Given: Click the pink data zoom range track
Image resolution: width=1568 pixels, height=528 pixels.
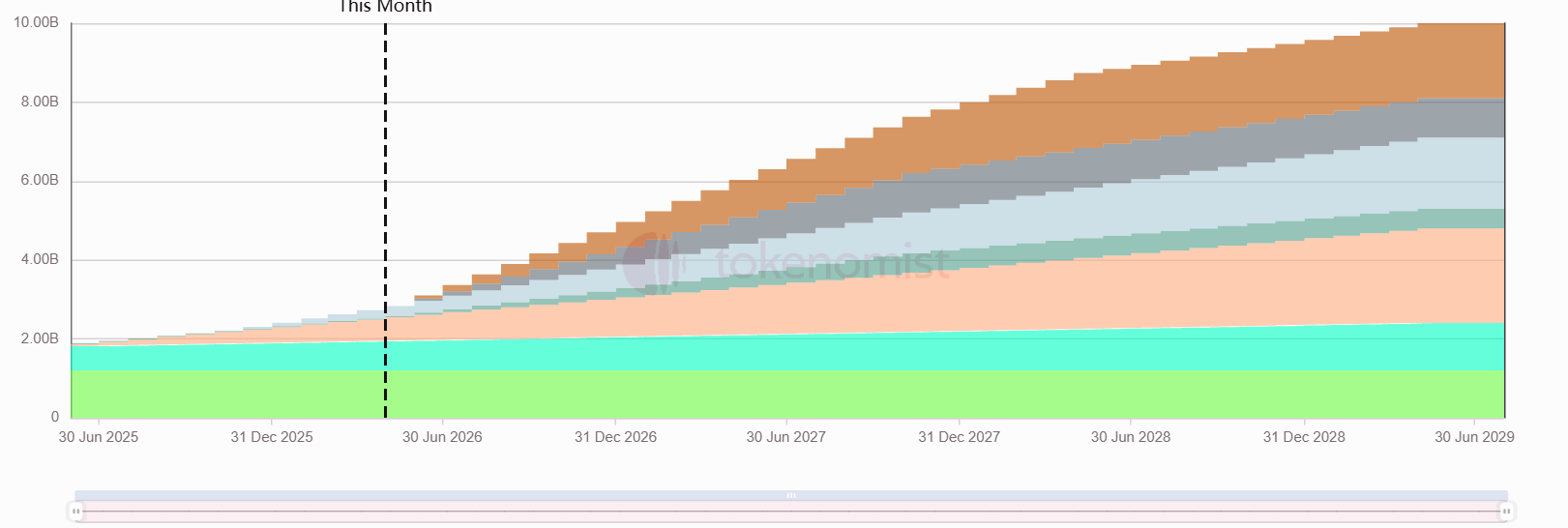Looking at the screenshot, I should coord(791,511).
